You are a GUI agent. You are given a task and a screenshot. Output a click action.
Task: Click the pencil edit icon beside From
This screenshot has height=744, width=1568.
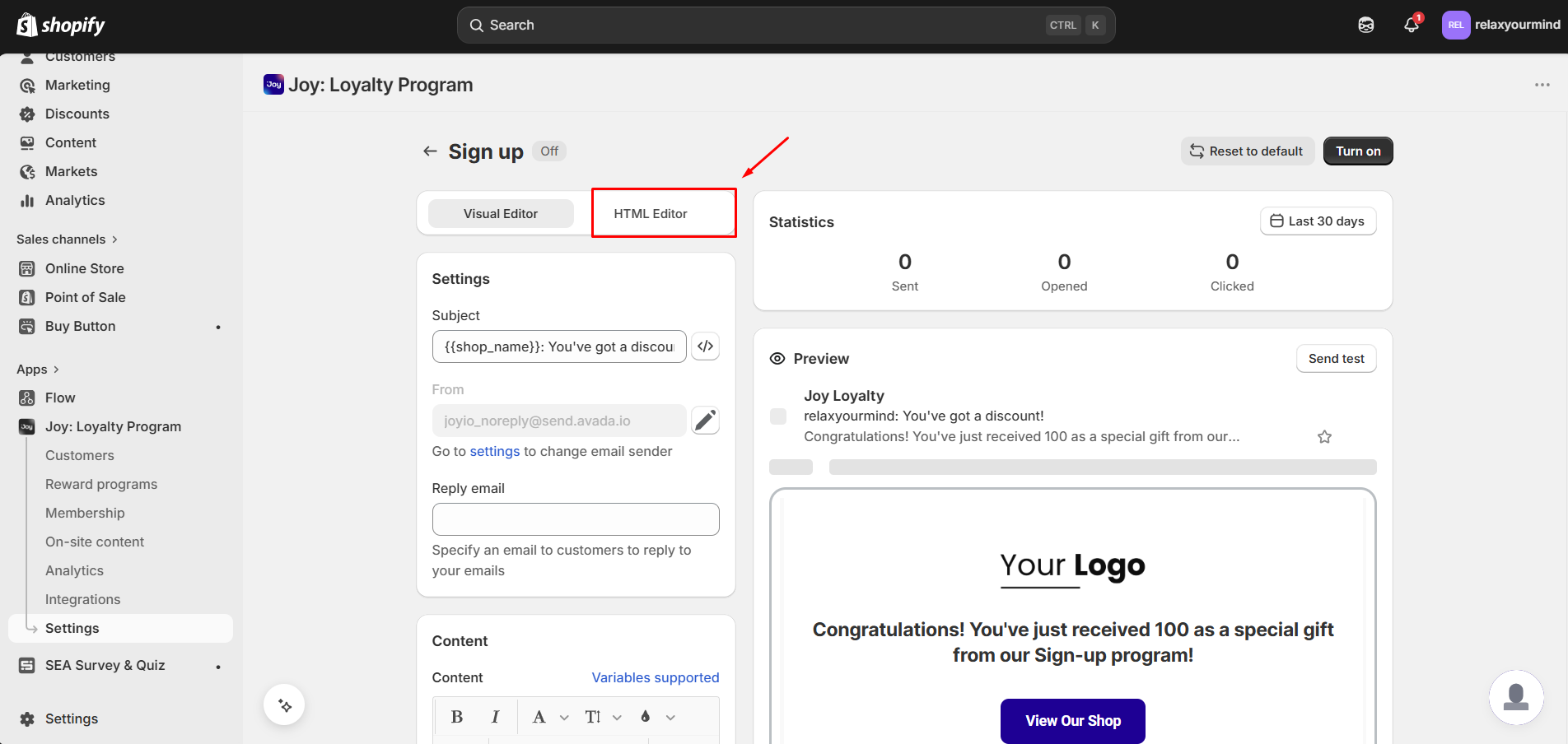tap(705, 421)
